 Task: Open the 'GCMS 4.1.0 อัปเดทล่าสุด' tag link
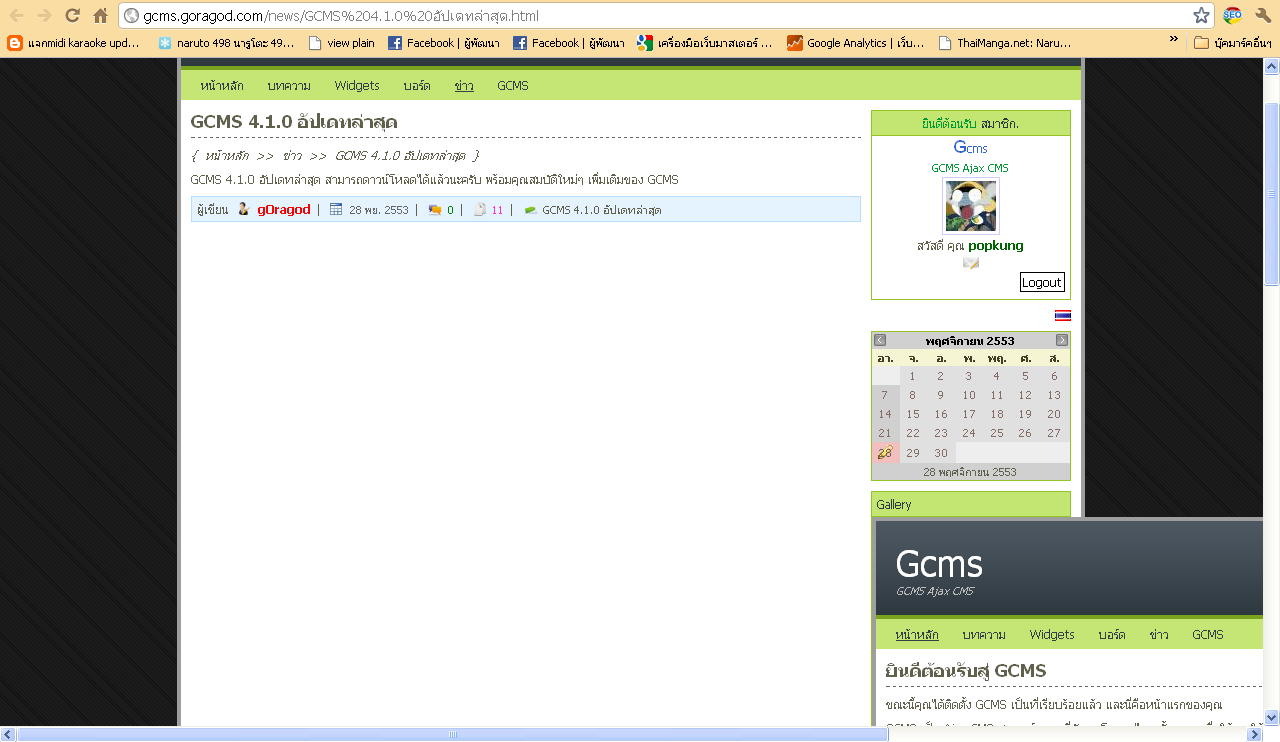tap(602, 210)
